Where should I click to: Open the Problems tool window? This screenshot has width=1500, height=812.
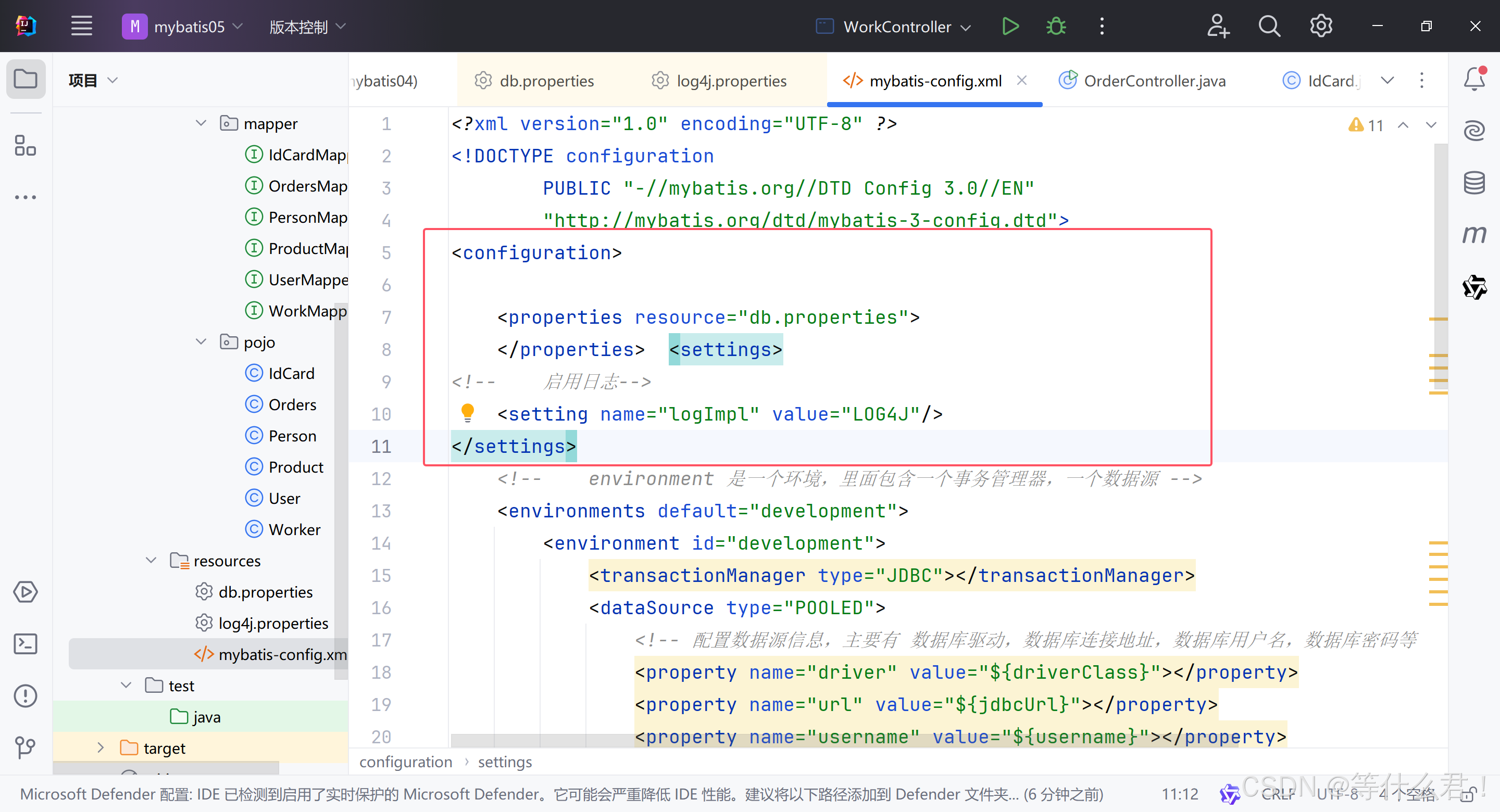point(26,695)
